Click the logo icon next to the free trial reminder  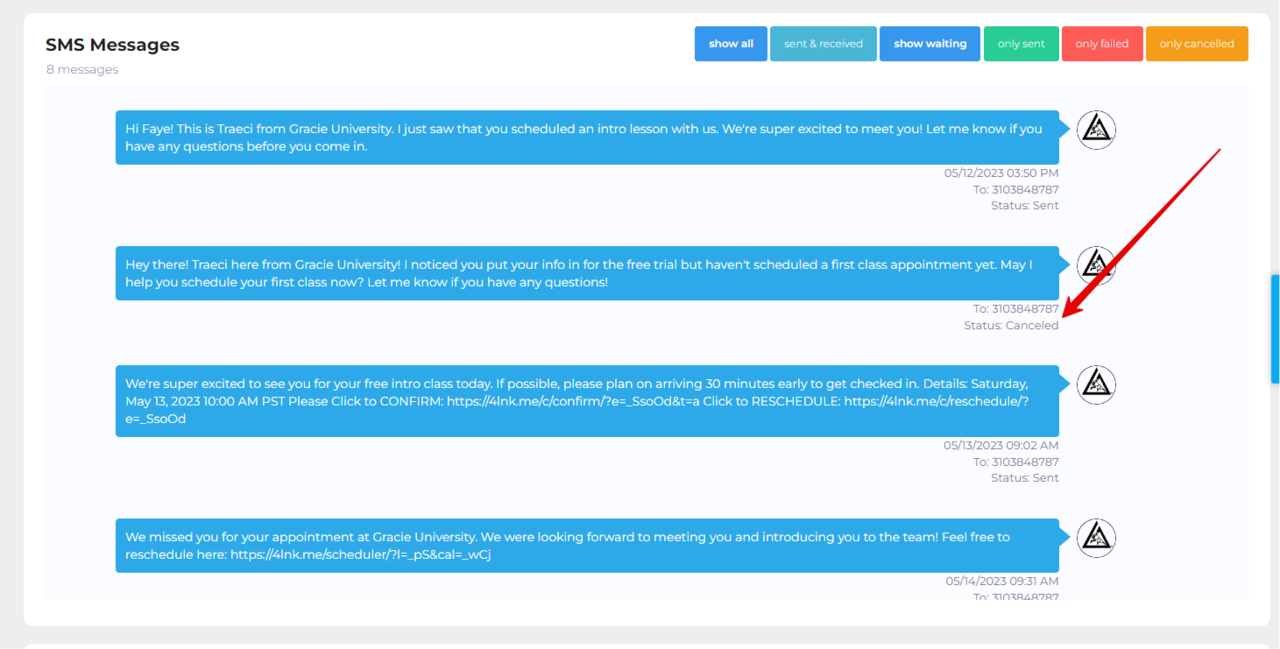tap(1096, 265)
